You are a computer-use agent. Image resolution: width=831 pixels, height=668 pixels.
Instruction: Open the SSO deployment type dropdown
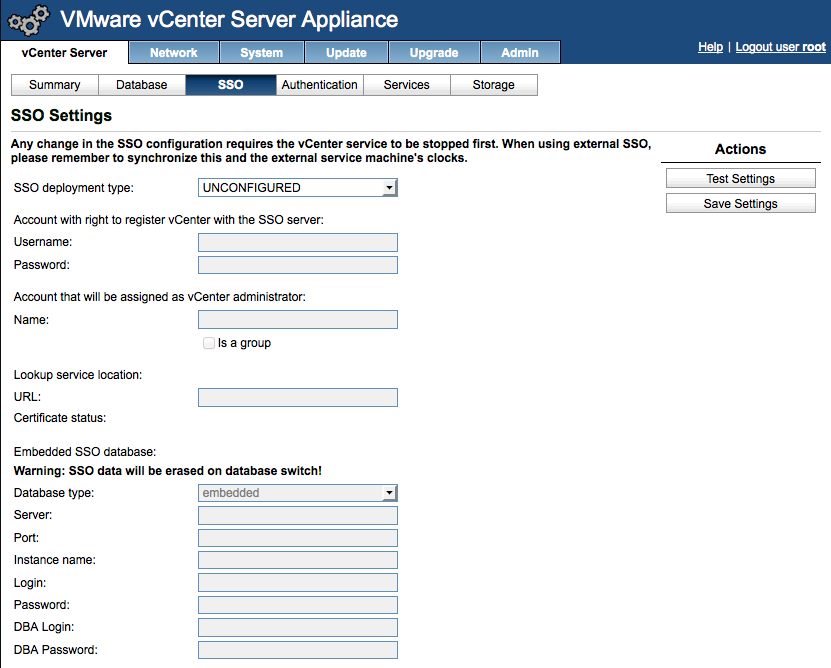pos(297,188)
